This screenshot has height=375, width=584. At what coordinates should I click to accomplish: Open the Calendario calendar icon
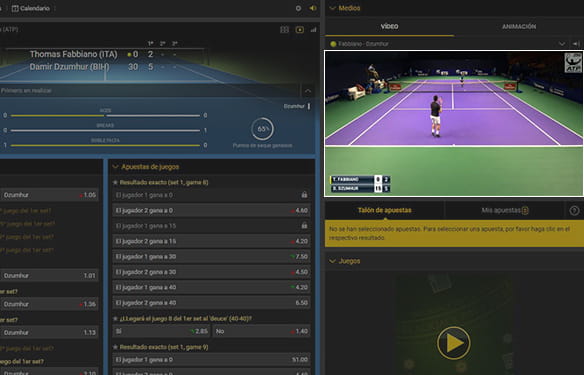(15, 8)
